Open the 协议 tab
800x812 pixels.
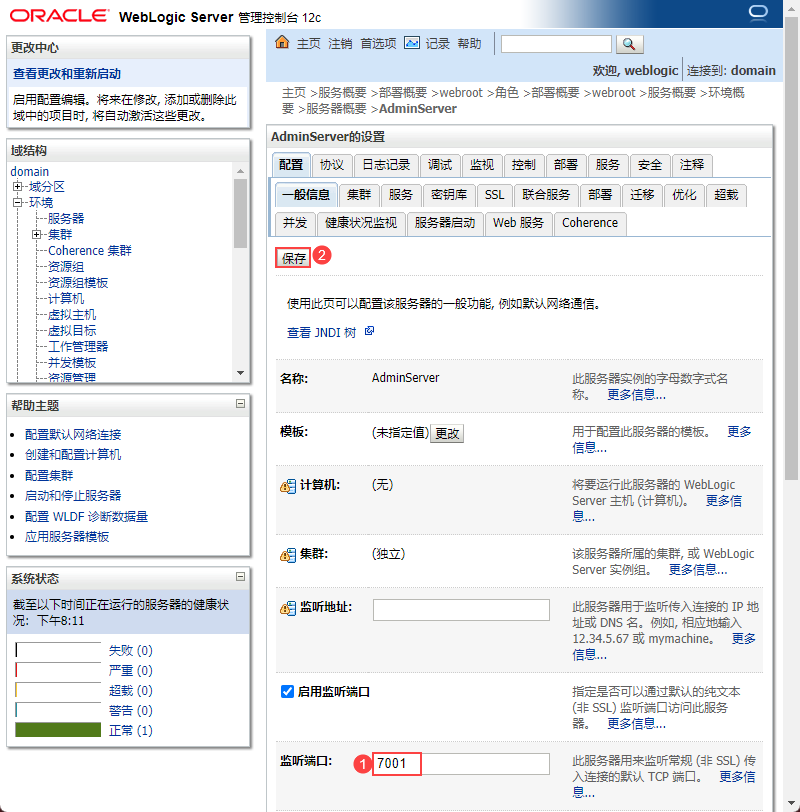pyautogui.click(x=332, y=165)
